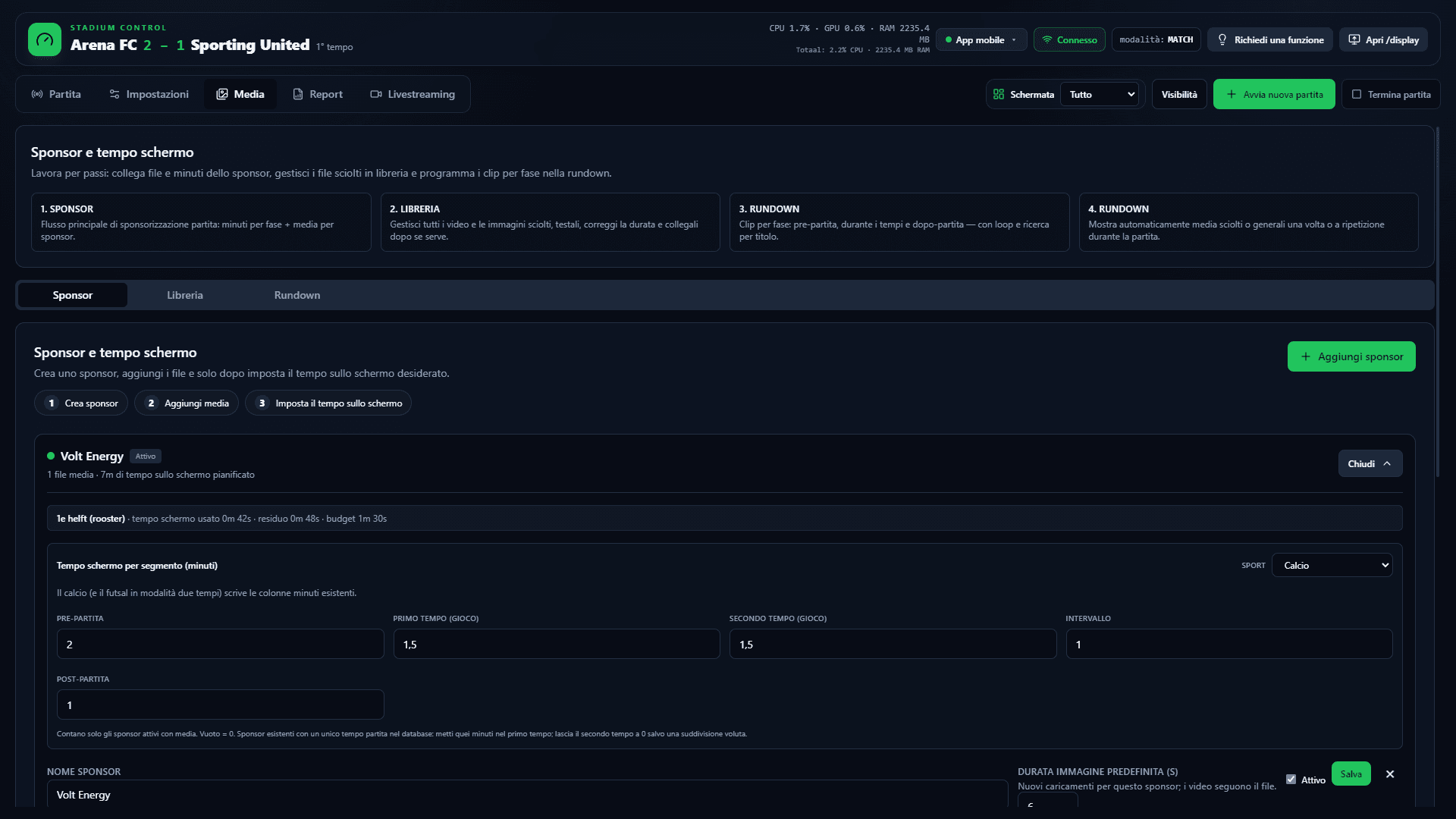
Task: Select the Sponsor sub-tab
Action: pyautogui.click(x=73, y=295)
